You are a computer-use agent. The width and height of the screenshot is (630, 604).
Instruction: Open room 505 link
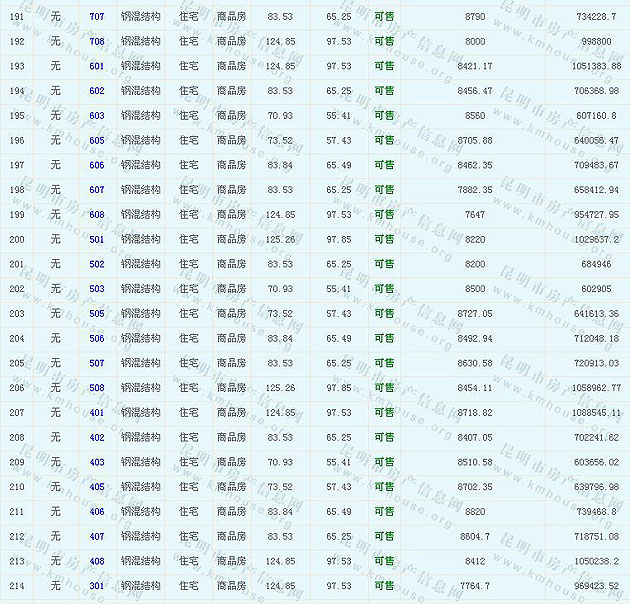pos(96,314)
